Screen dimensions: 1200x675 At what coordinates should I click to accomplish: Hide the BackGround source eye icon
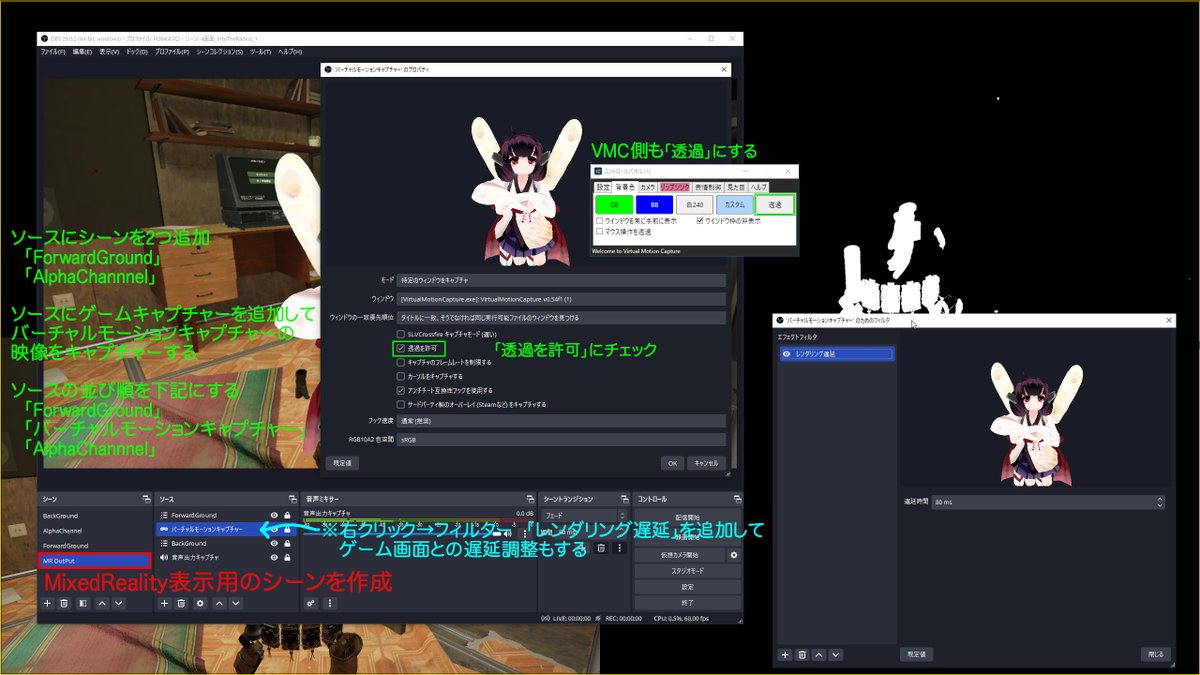274,543
